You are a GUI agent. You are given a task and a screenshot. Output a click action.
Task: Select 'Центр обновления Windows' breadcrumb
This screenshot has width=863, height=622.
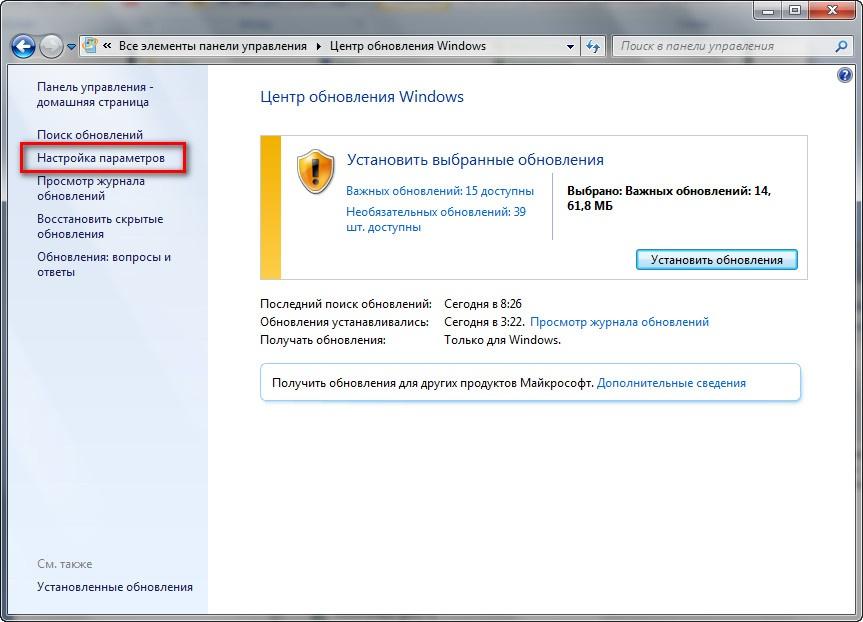pos(408,46)
